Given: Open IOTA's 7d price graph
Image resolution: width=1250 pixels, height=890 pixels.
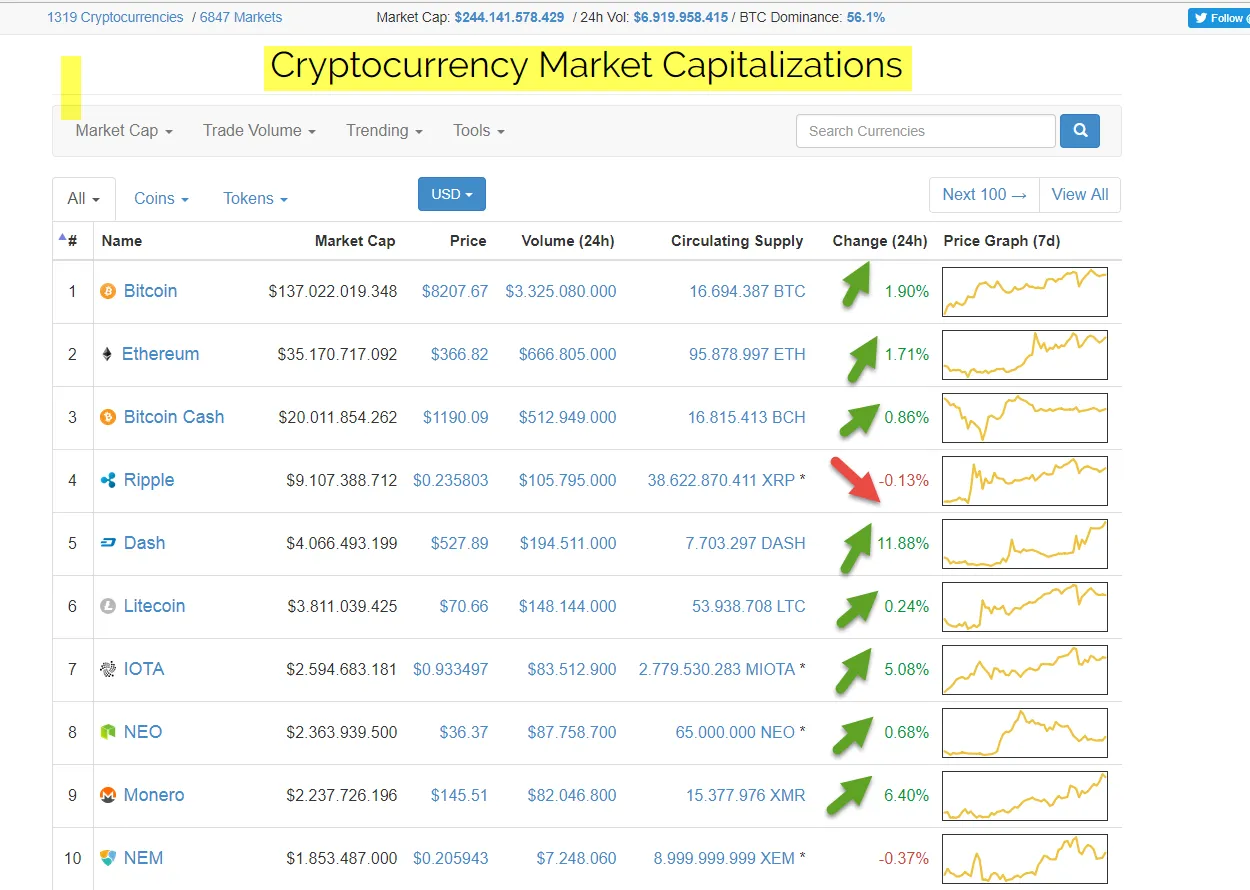Looking at the screenshot, I should click(1025, 670).
